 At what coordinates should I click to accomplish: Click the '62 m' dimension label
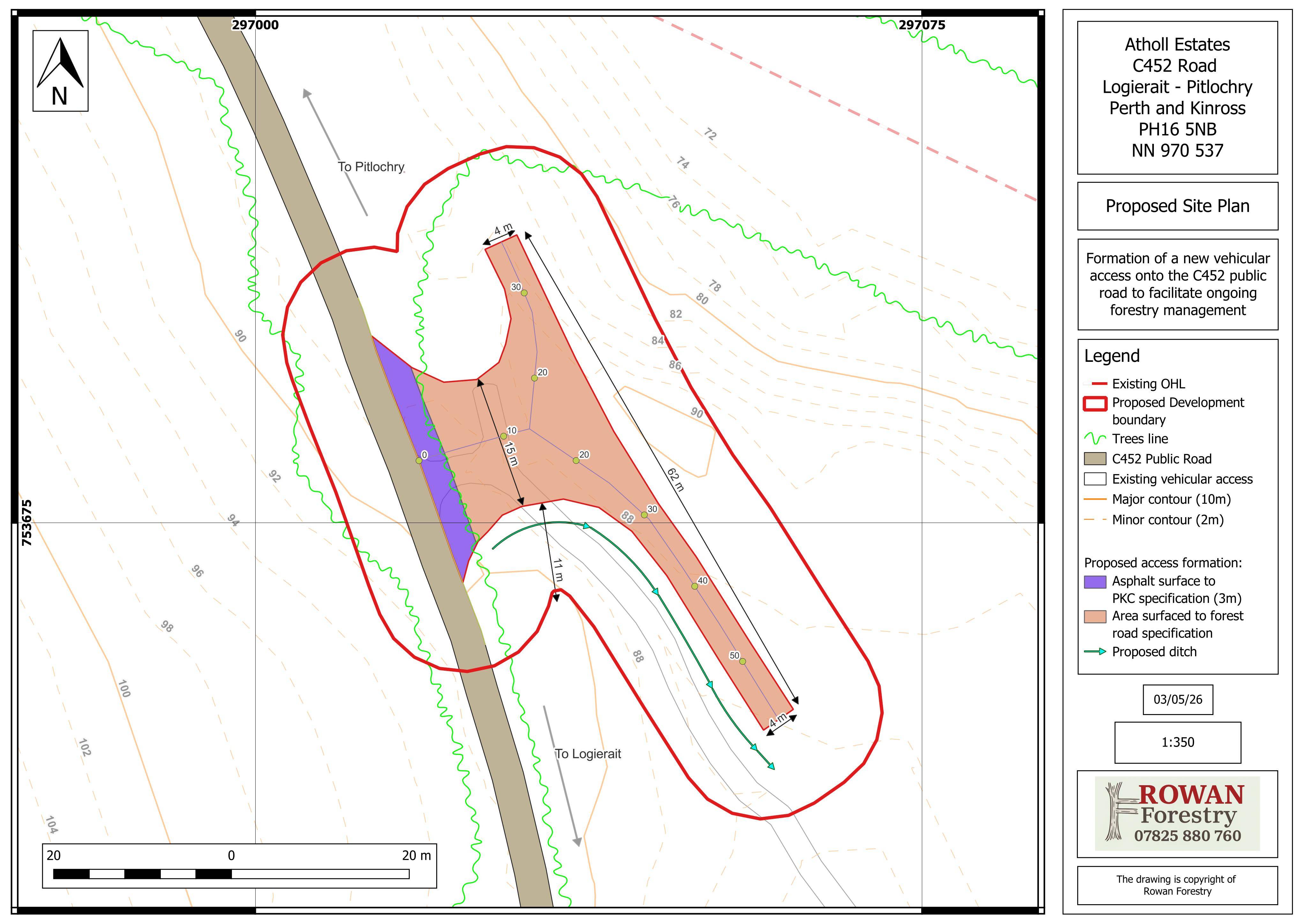[x=675, y=480]
